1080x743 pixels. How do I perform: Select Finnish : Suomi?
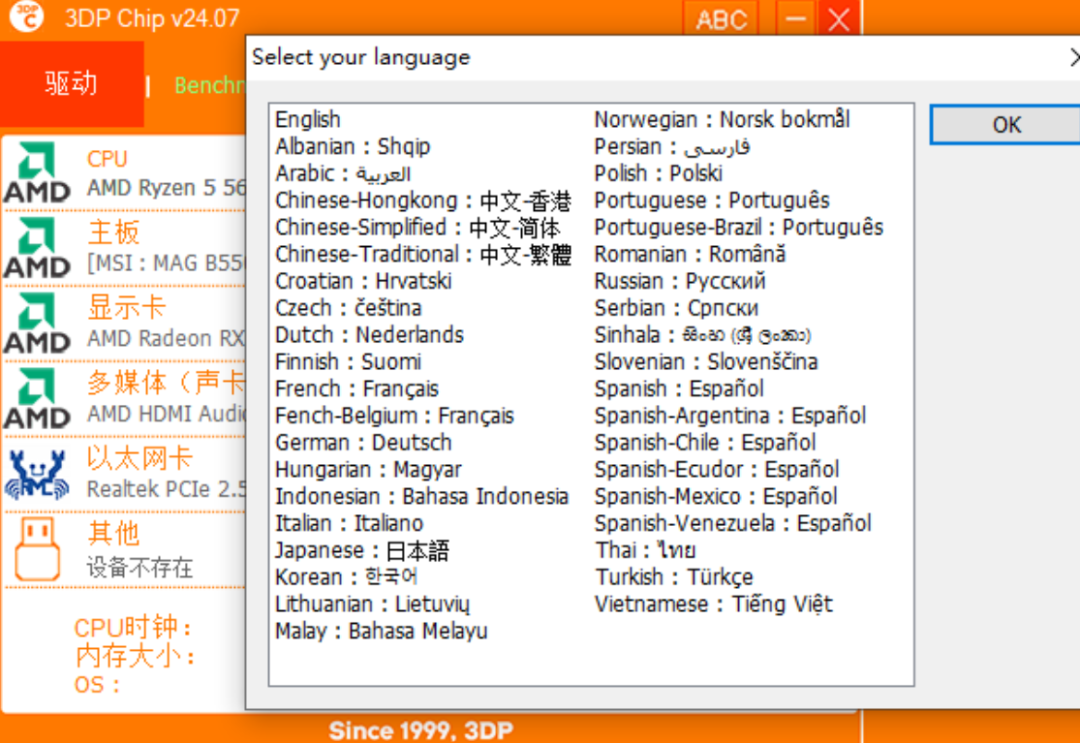pos(348,362)
